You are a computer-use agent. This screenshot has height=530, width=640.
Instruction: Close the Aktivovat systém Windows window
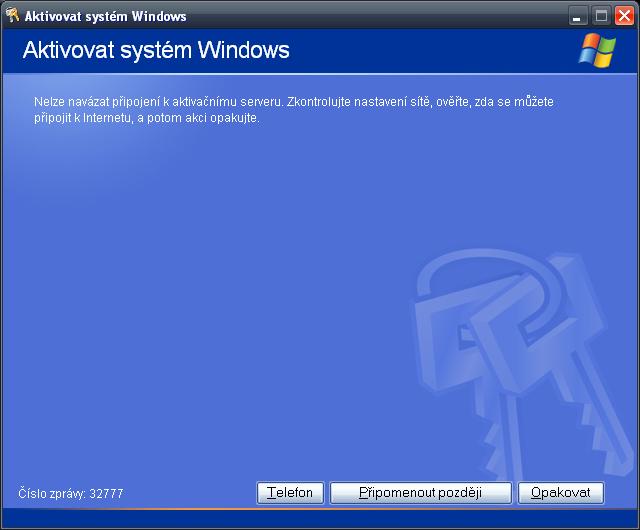click(624, 16)
